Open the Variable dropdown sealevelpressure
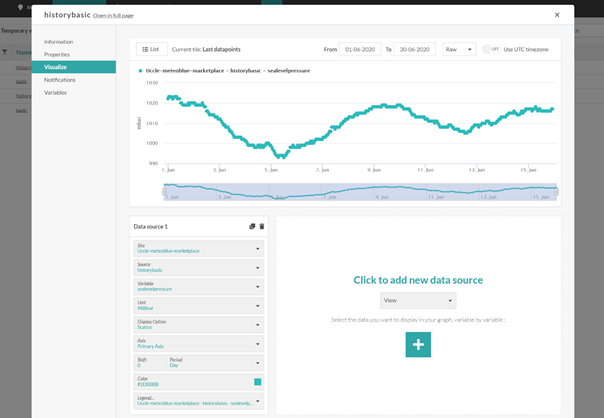The height and width of the screenshot is (418, 604). (x=199, y=287)
